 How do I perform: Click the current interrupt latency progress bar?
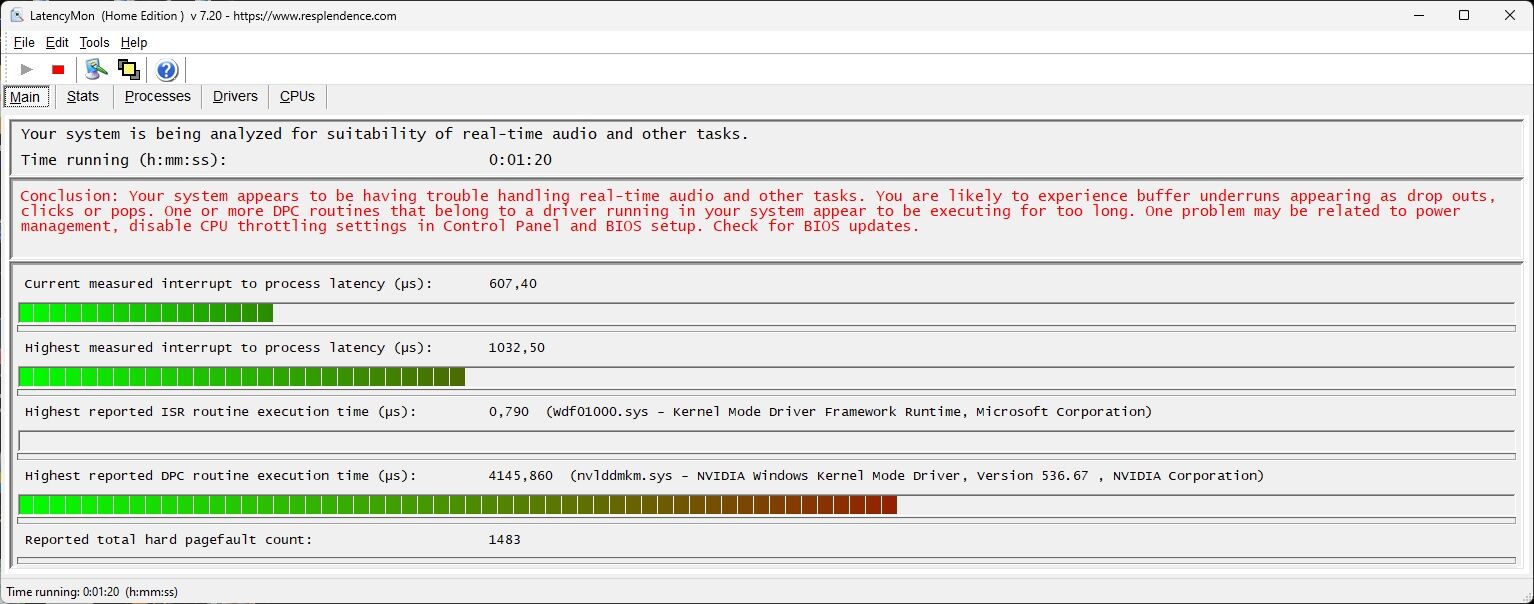coord(766,313)
